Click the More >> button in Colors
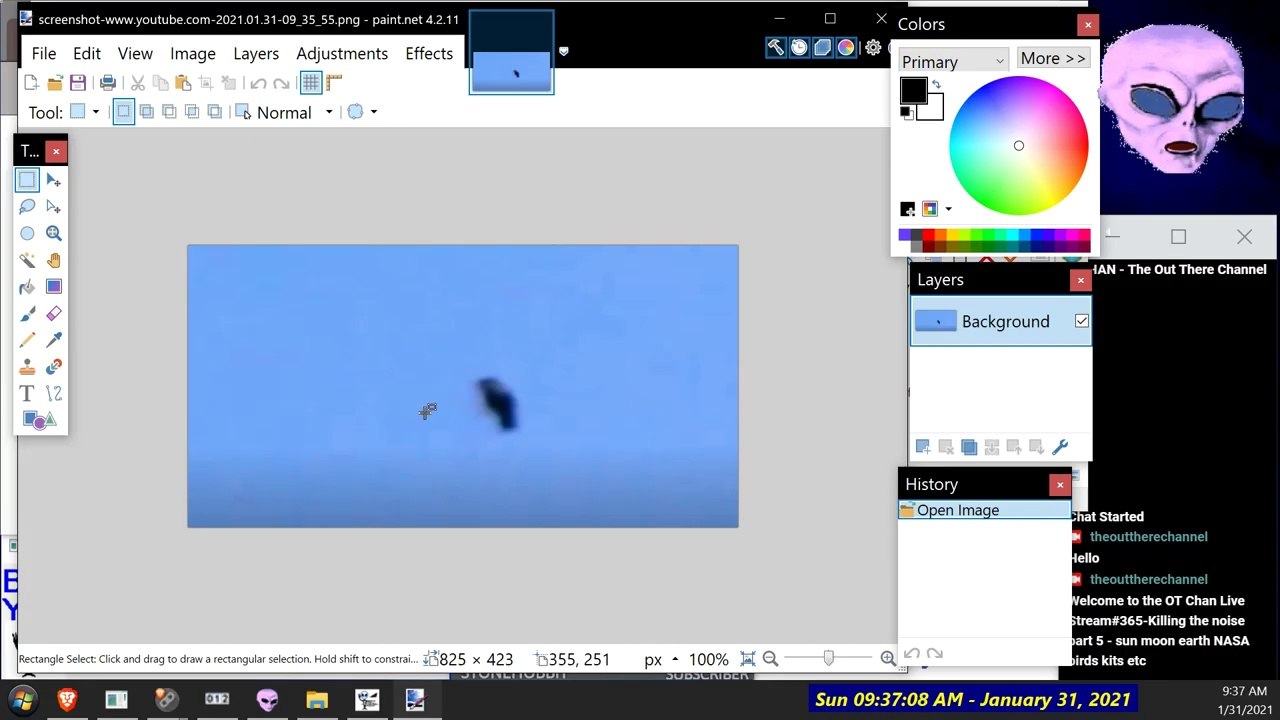The image size is (1280, 720). click(1053, 59)
